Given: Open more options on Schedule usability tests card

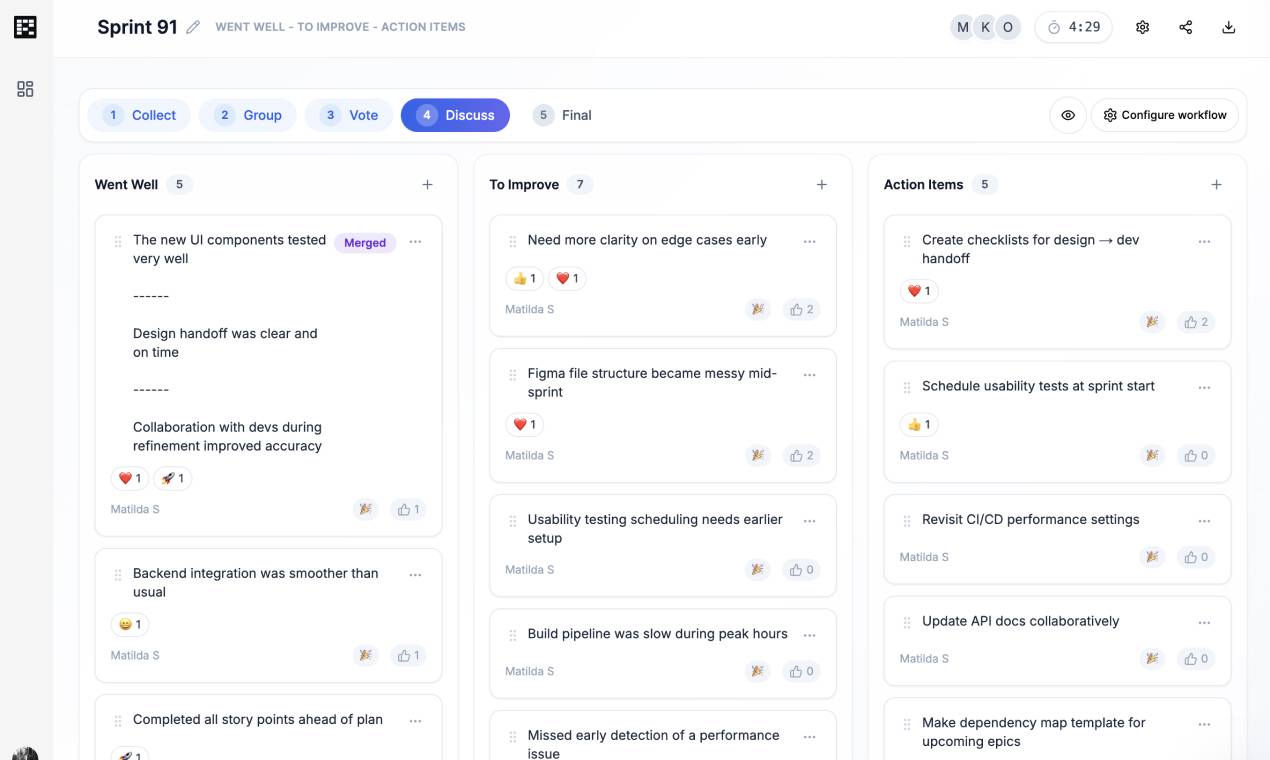Looking at the screenshot, I should [1204, 387].
